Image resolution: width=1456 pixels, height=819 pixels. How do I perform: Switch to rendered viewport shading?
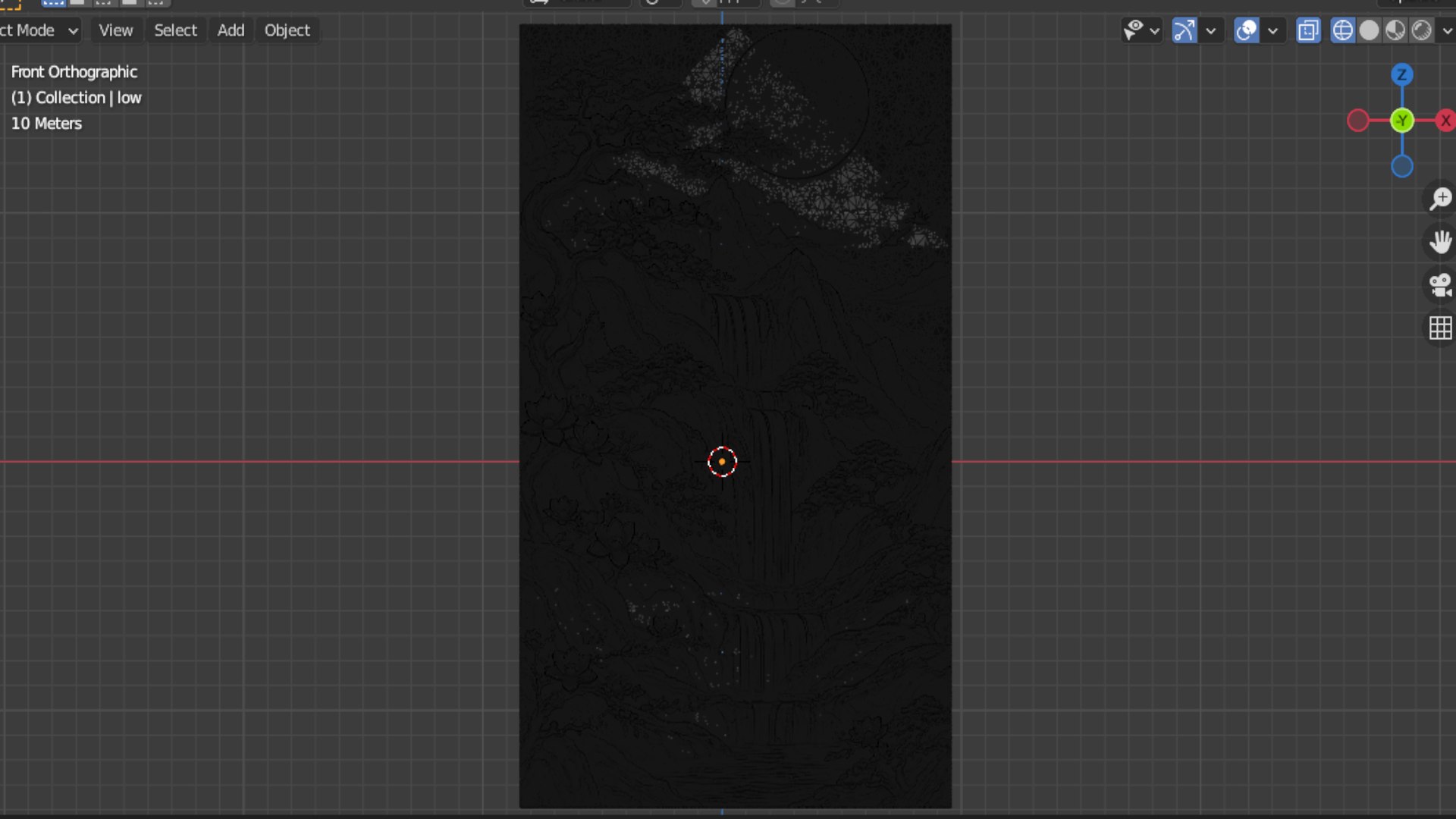coord(1422,30)
